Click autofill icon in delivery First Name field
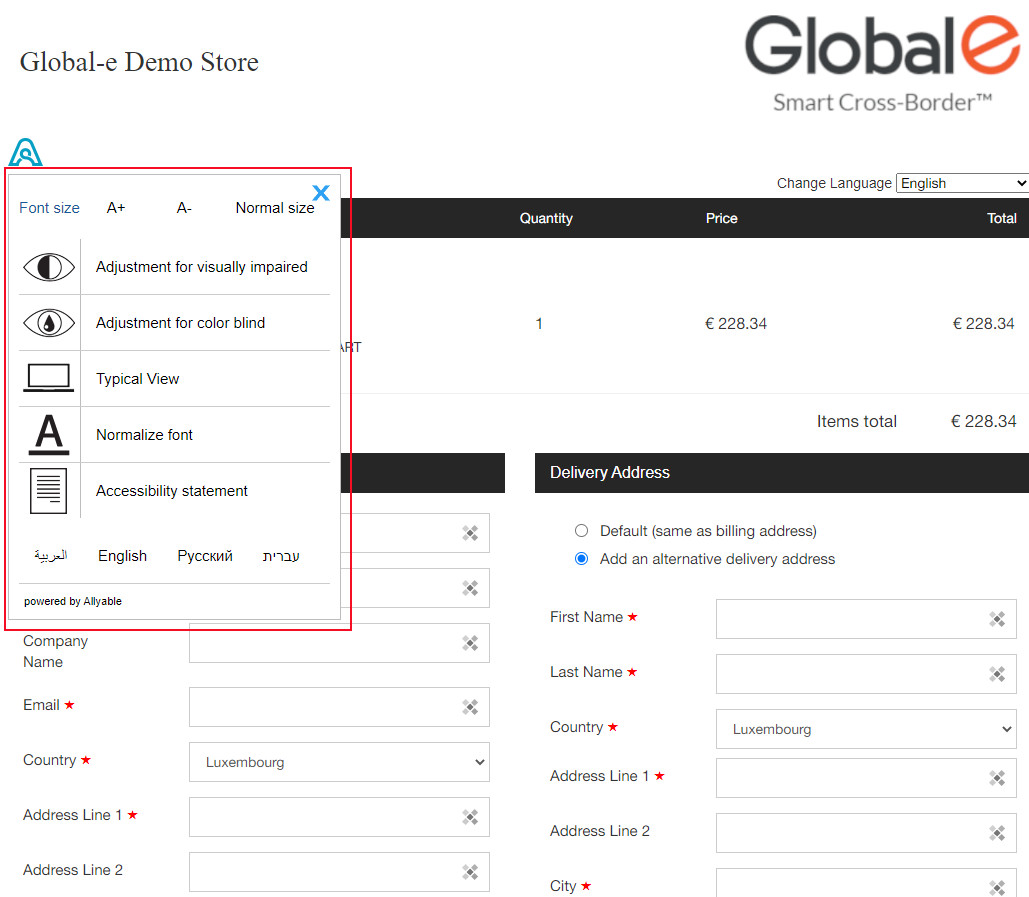1029x897 pixels. (997, 619)
